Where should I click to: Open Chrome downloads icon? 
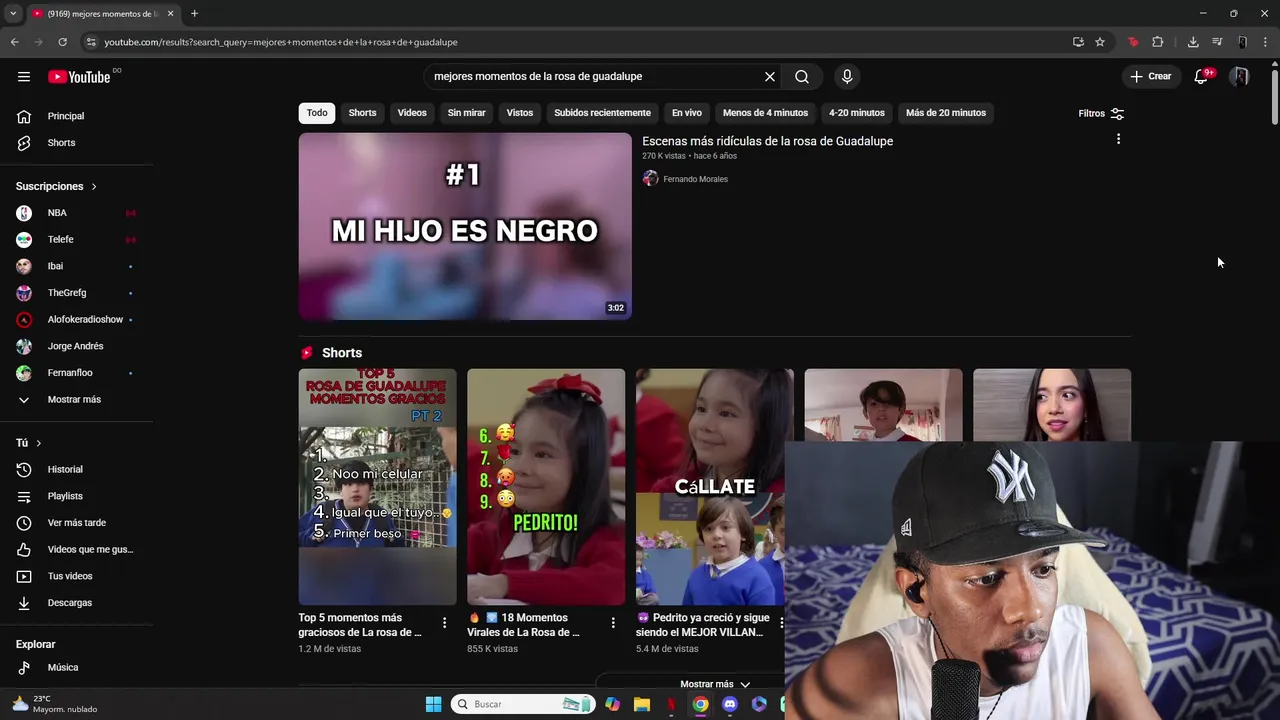tap(1193, 42)
